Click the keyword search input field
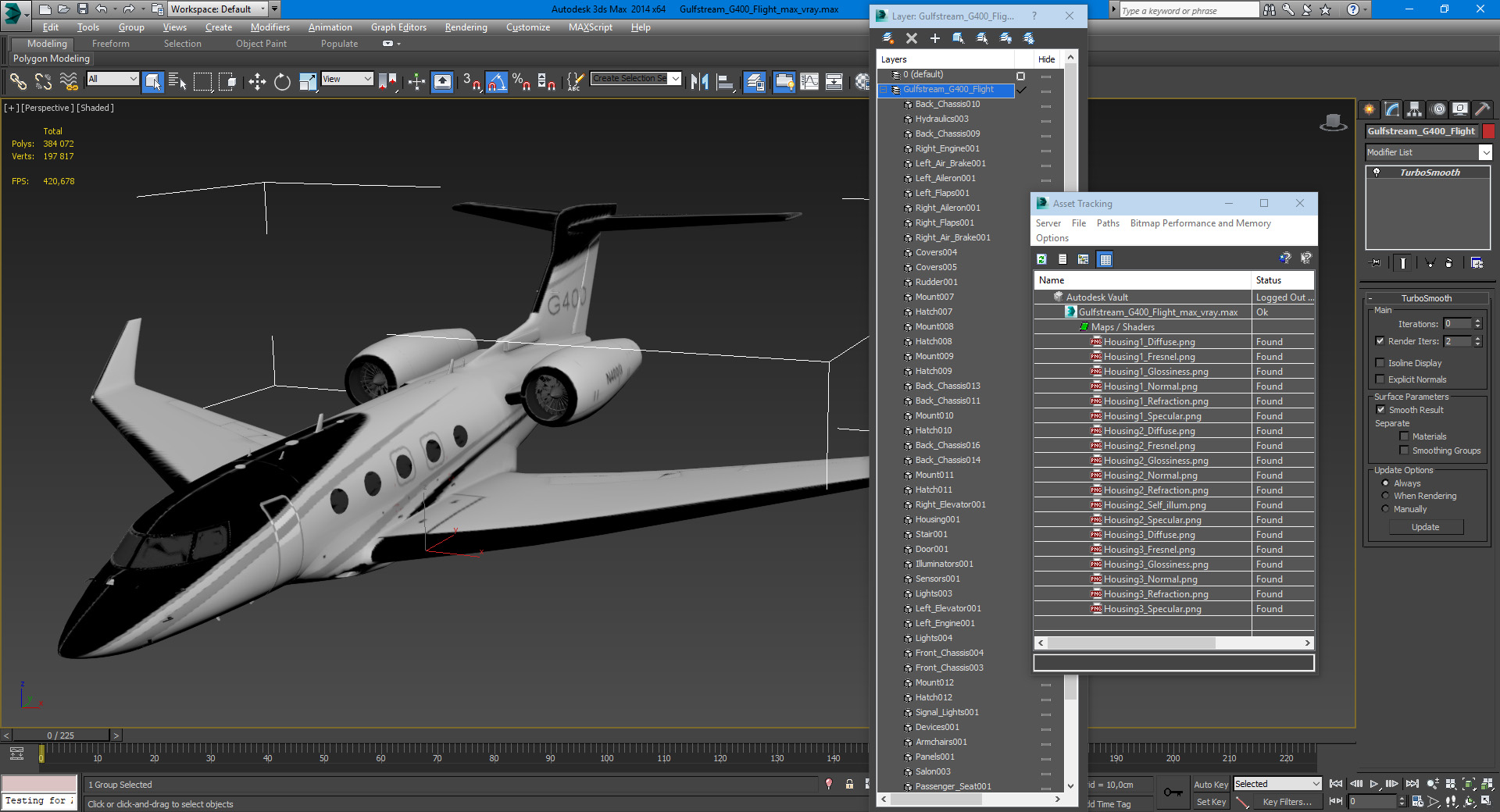This screenshot has height=812, width=1500. point(1189,10)
